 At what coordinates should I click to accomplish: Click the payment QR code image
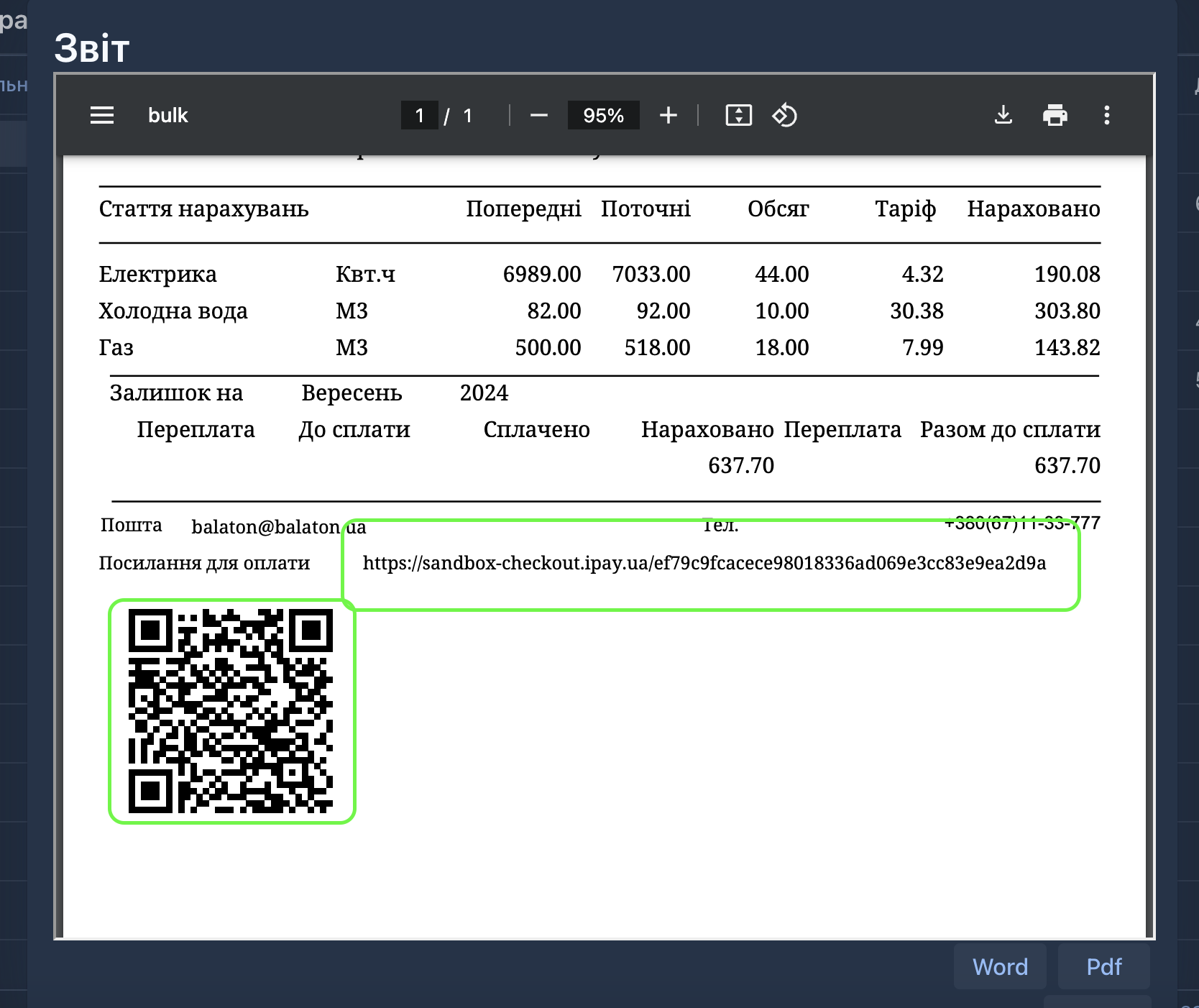coord(231,711)
